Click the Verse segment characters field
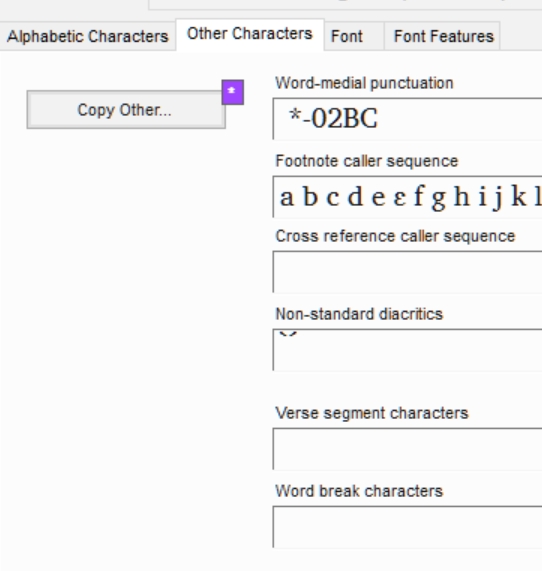Screen dimensions: 542x571 click(x=407, y=449)
